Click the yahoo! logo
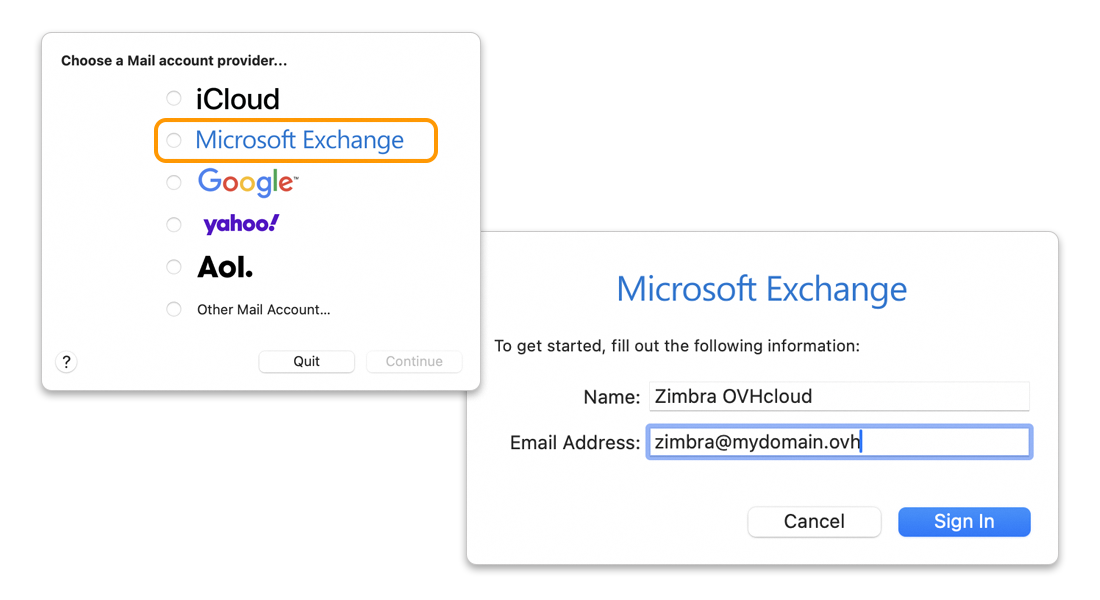 pos(240,224)
